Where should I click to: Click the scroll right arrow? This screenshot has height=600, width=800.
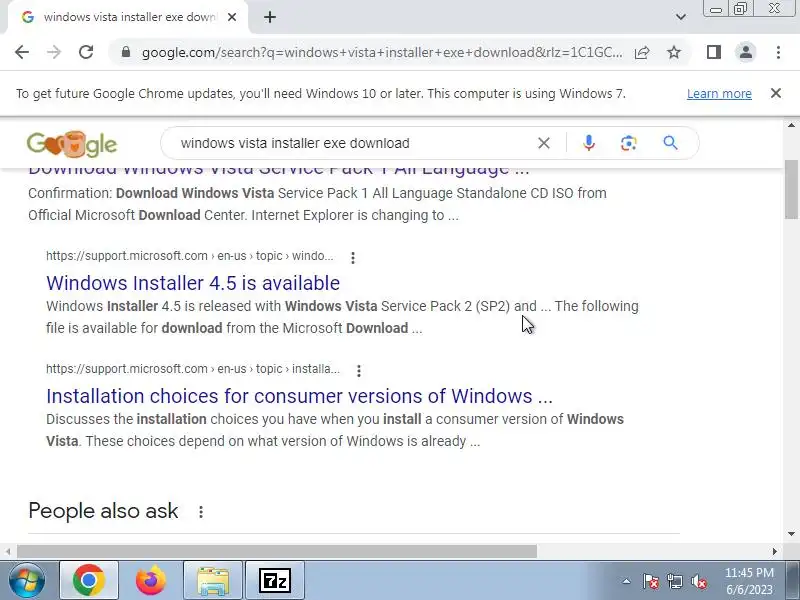774,551
